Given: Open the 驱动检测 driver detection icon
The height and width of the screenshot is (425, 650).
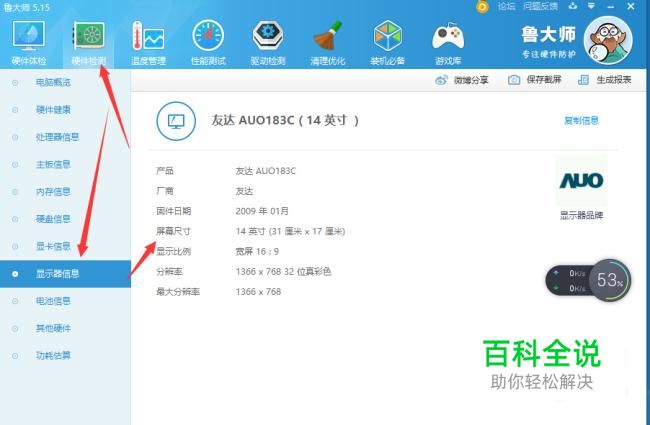Looking at the screenshot, I should pos(268,43).
